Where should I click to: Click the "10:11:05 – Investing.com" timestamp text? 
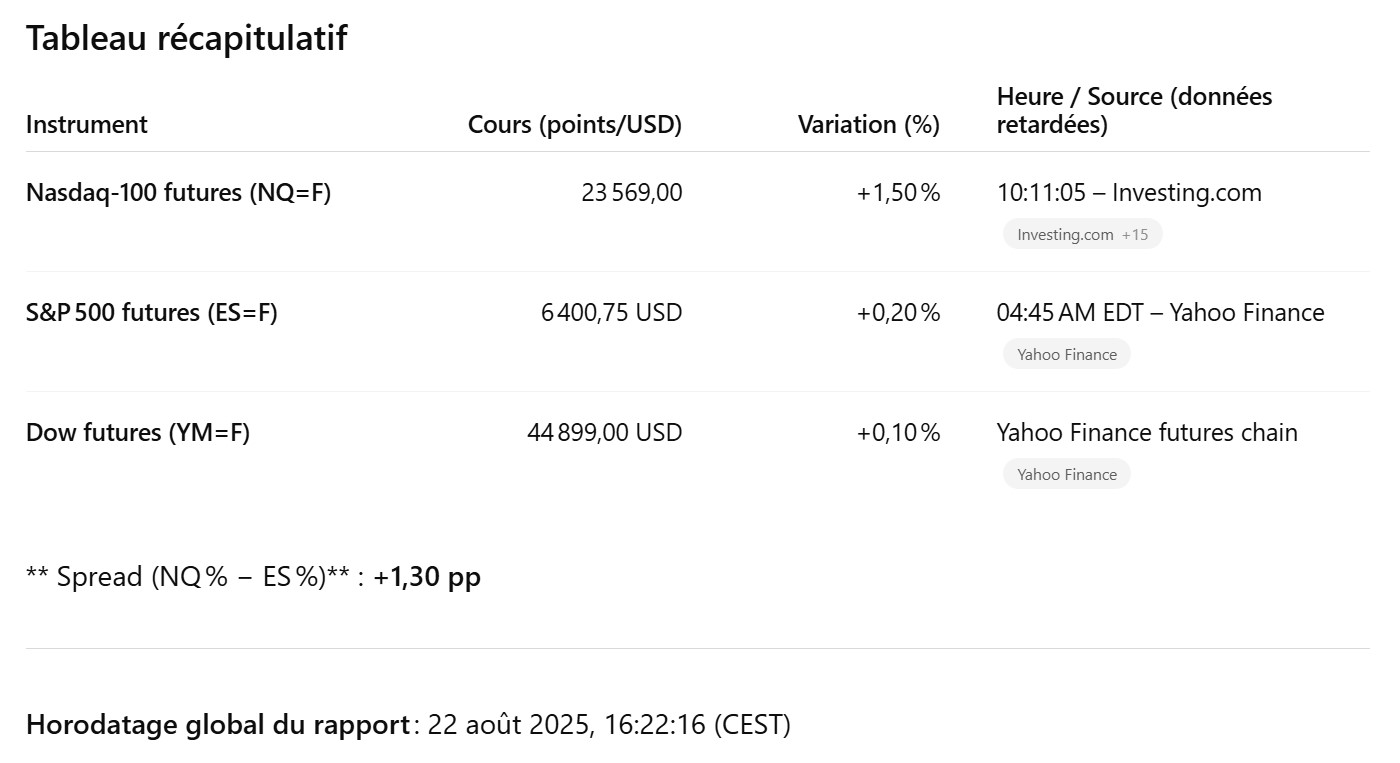(x=1129, y=193)
